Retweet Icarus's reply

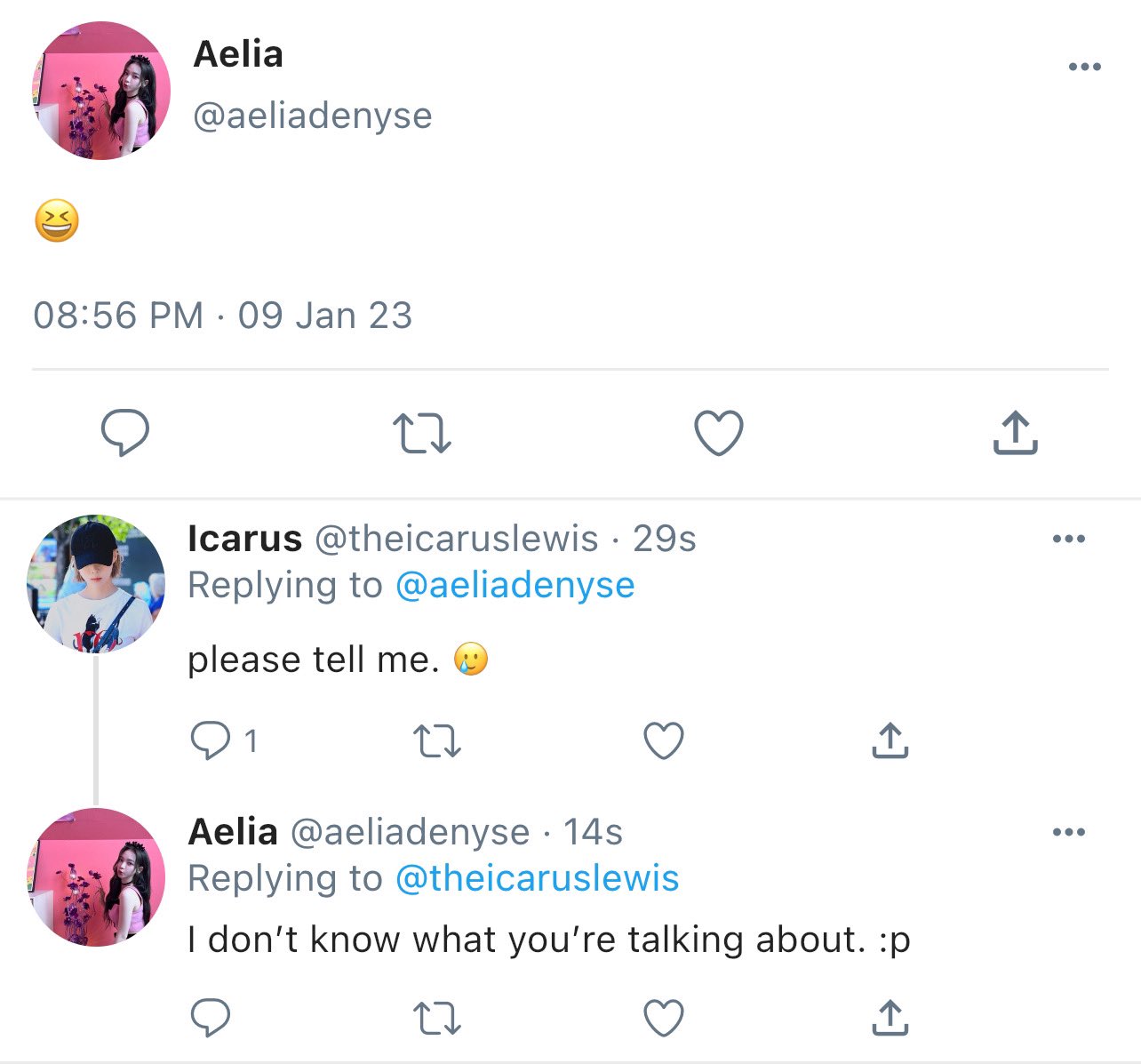tap(438, 740)
